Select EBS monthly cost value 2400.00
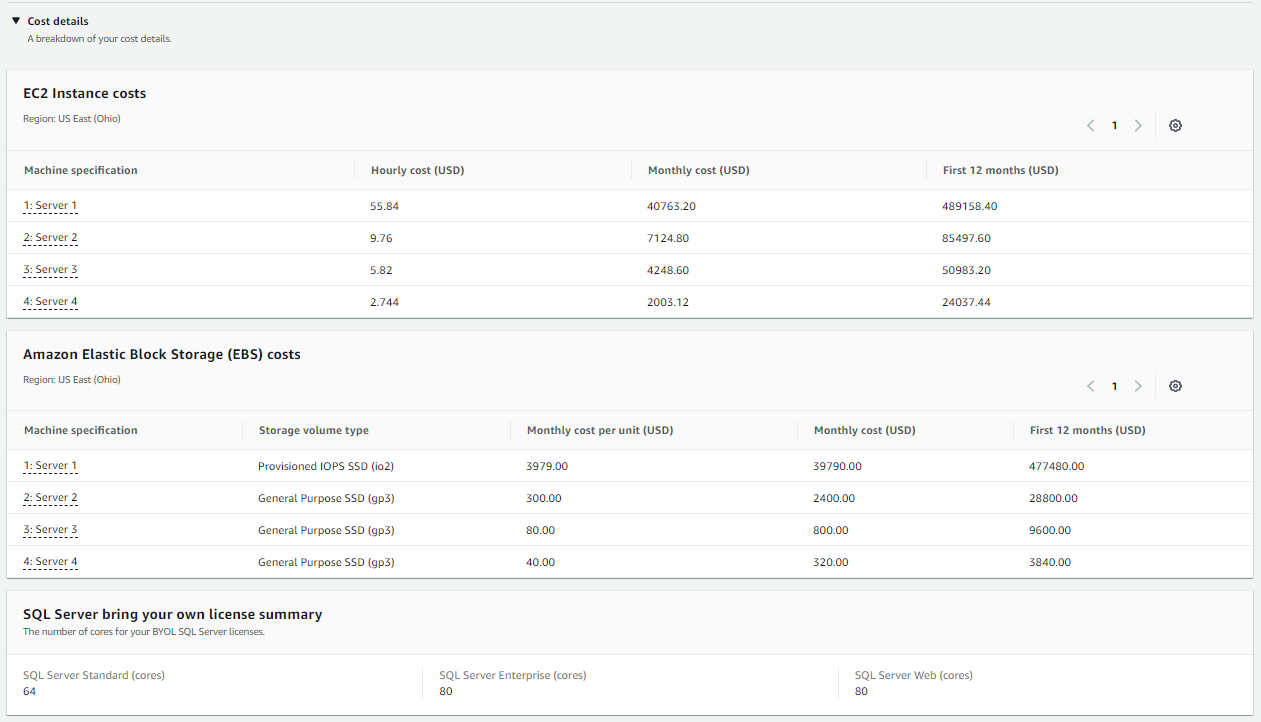The width and height of the screenshot is (1261, 722). [834, 498]
